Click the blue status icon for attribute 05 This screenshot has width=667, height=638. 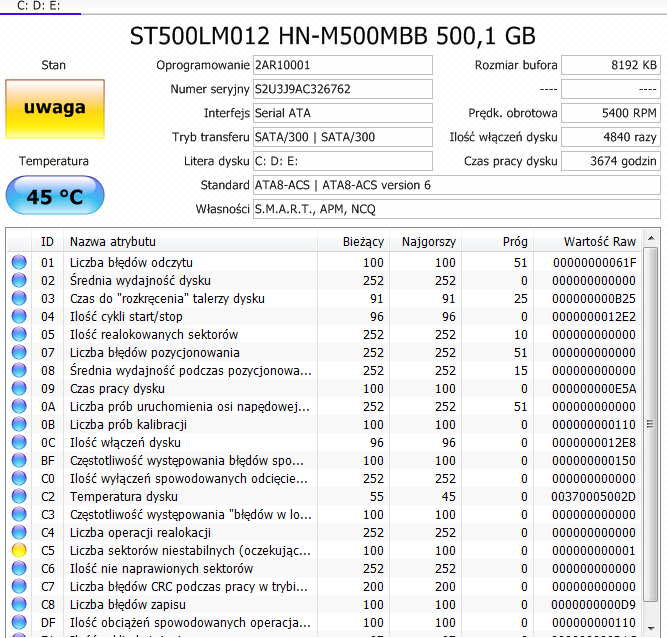pyautogui.click(x=19, y=334)
